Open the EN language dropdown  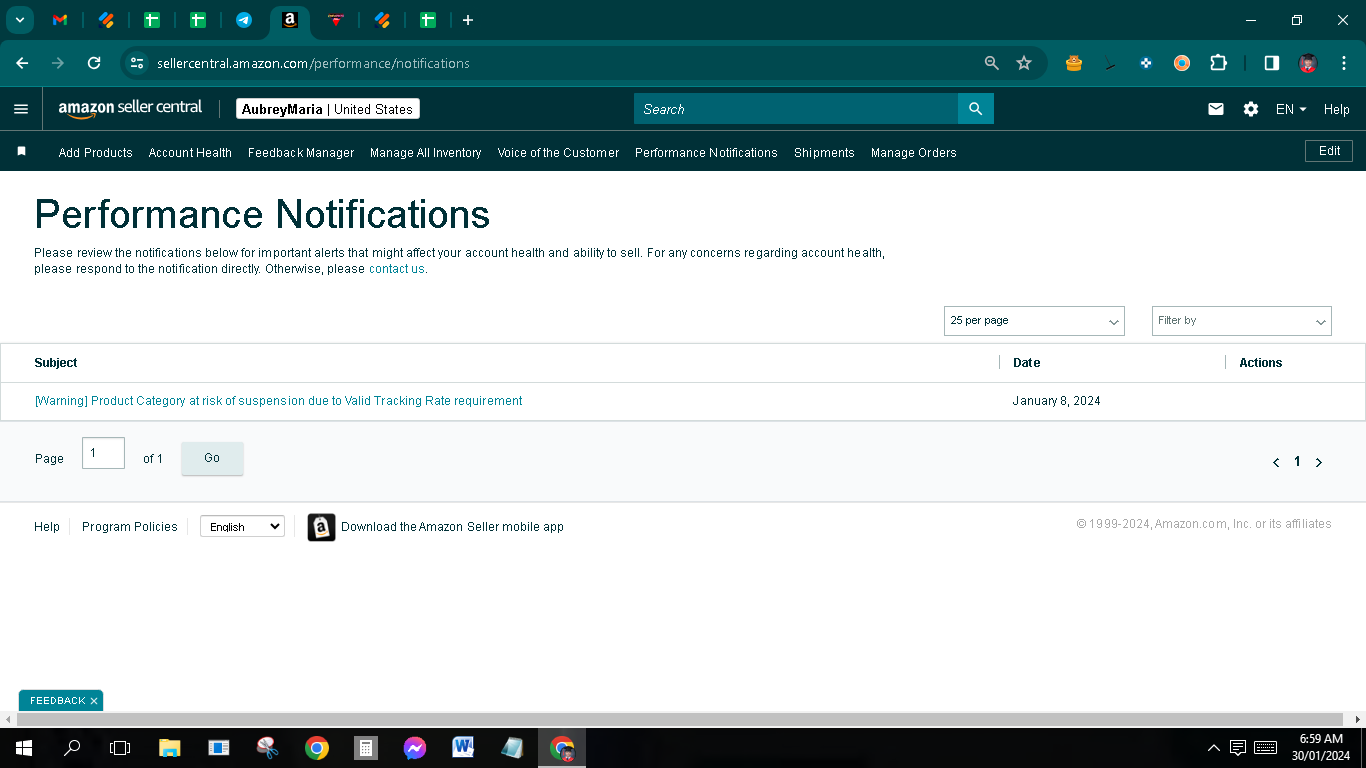pos(1291,109)
